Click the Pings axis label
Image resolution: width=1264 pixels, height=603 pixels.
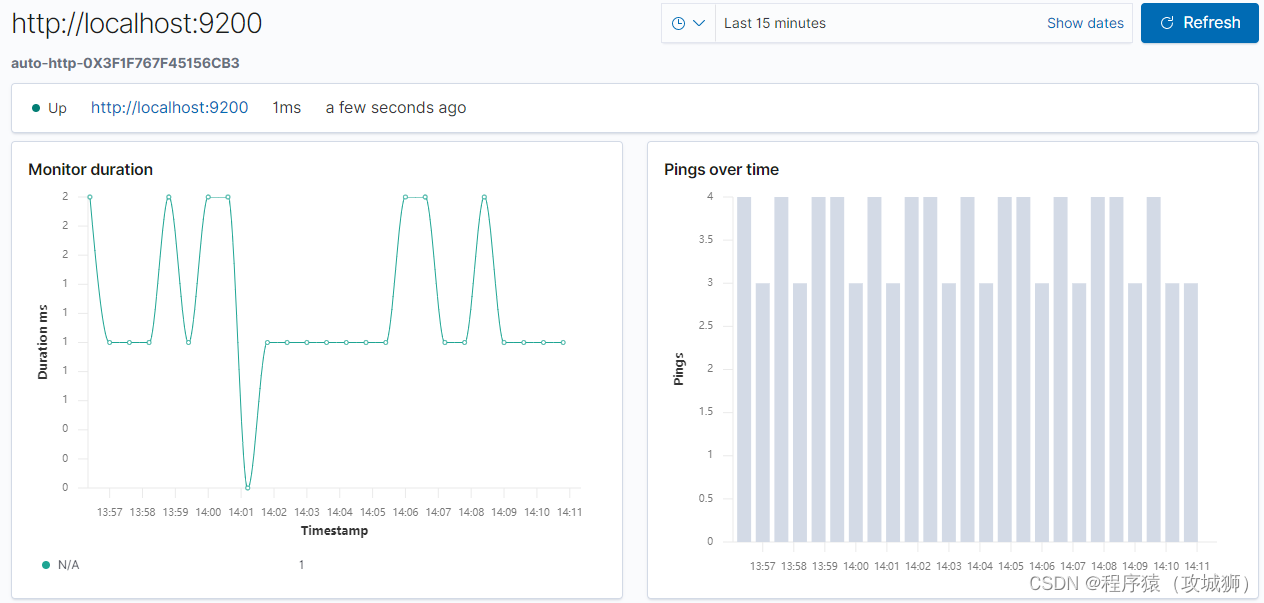tap(679, 369)
